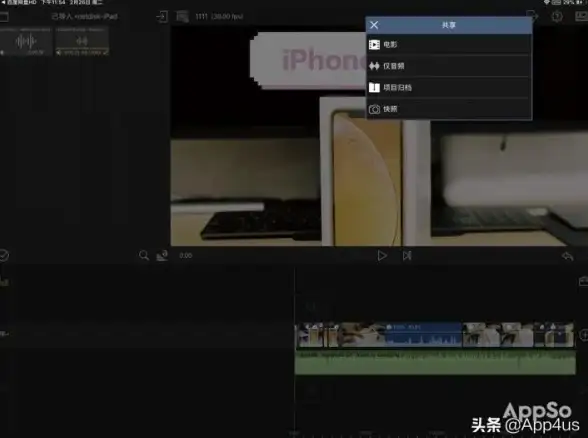Tap the import media icon in top bar
The image size is (588, 438).
pos(162,16)
